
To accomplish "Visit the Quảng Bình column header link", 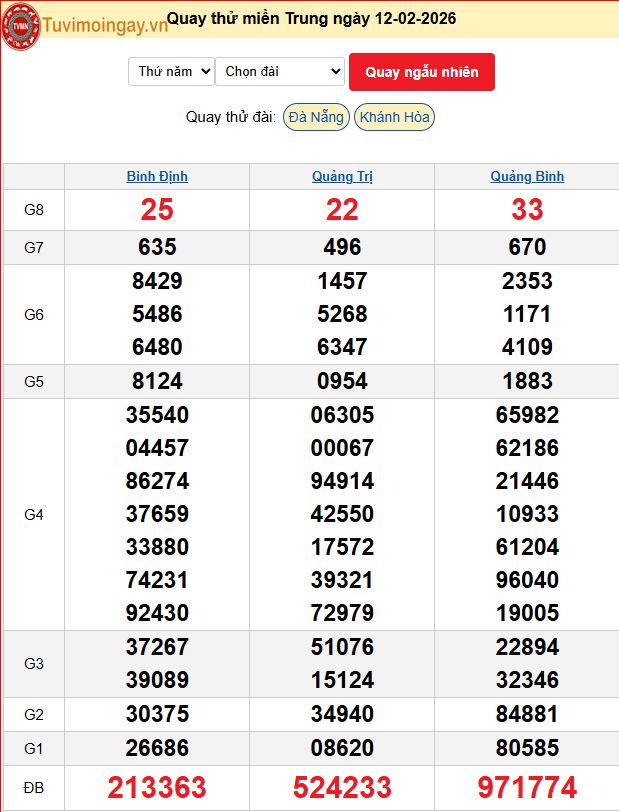I will click(527, 177).
